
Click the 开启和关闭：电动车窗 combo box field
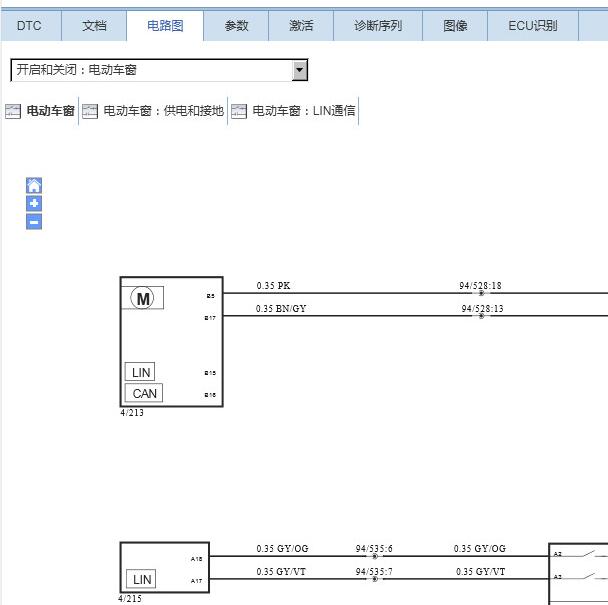[x=159, y=70]
